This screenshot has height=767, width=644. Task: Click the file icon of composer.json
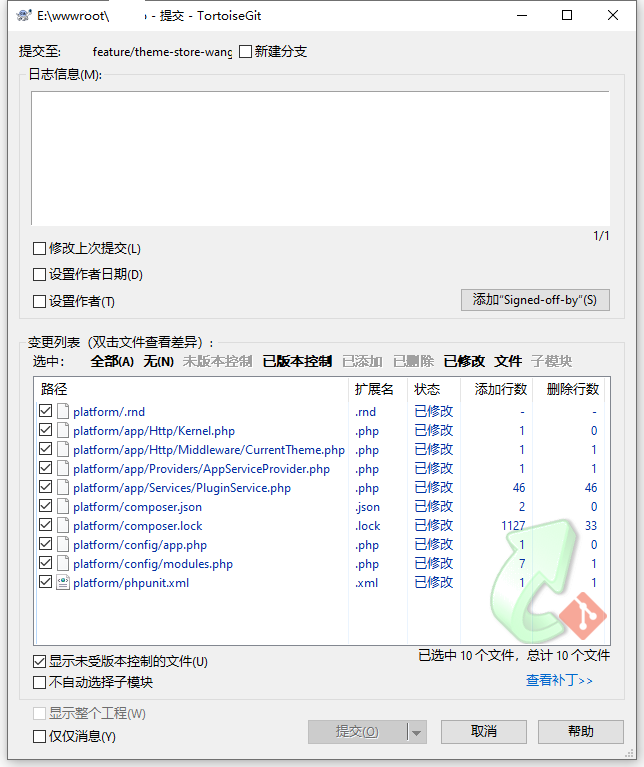(63, 507)
